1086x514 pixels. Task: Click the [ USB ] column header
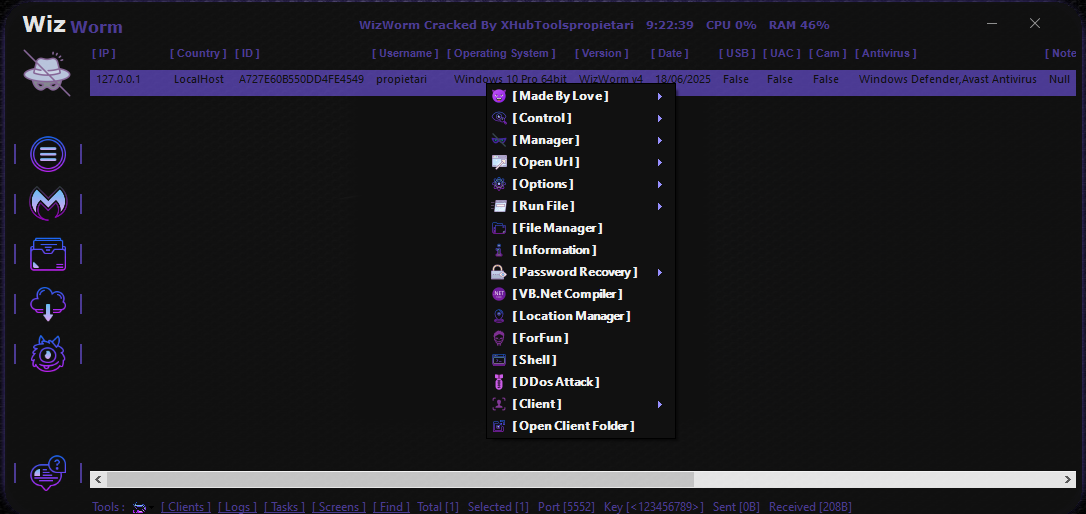737,53
